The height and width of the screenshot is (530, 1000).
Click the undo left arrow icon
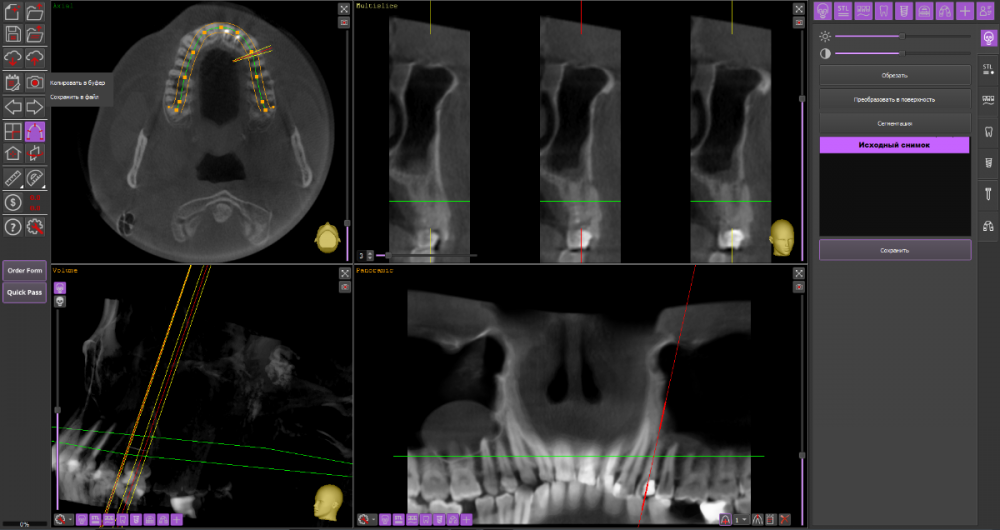[13, 106]
